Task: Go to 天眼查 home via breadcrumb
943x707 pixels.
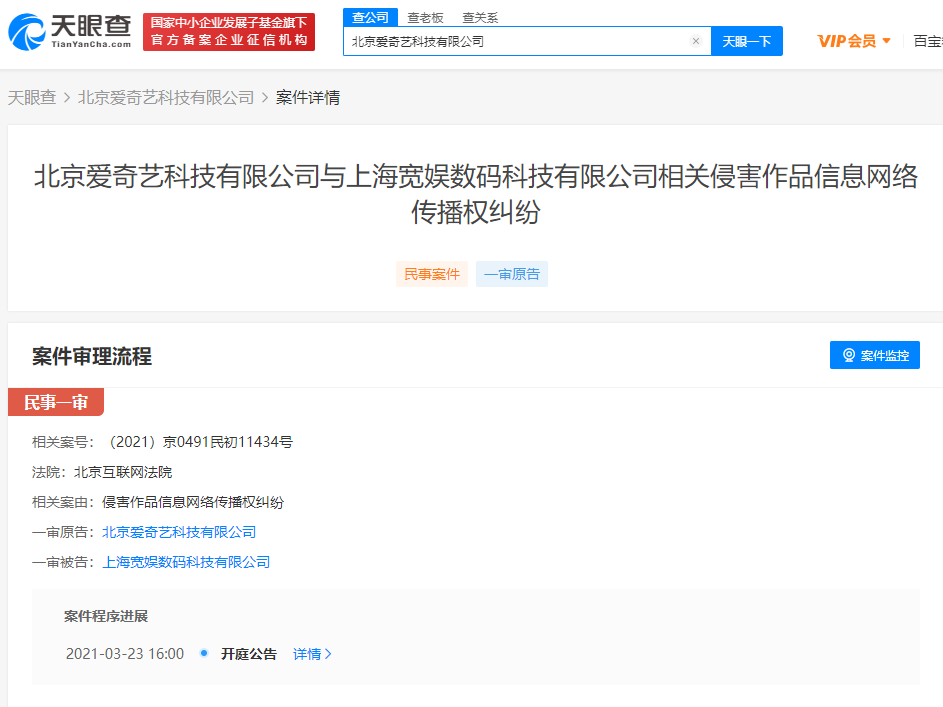Action: click(32, 98)
